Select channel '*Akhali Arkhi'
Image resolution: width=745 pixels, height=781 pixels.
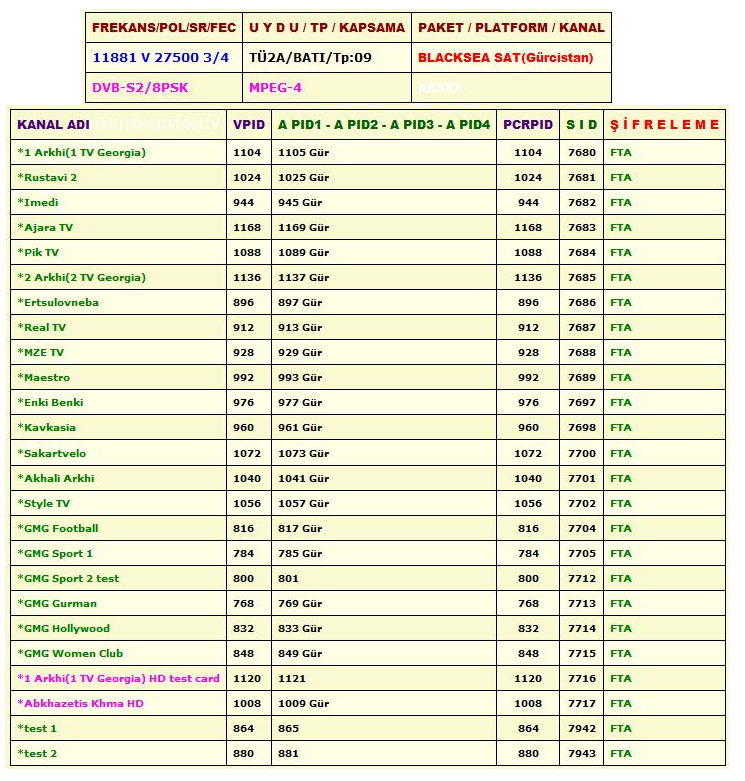56,478
